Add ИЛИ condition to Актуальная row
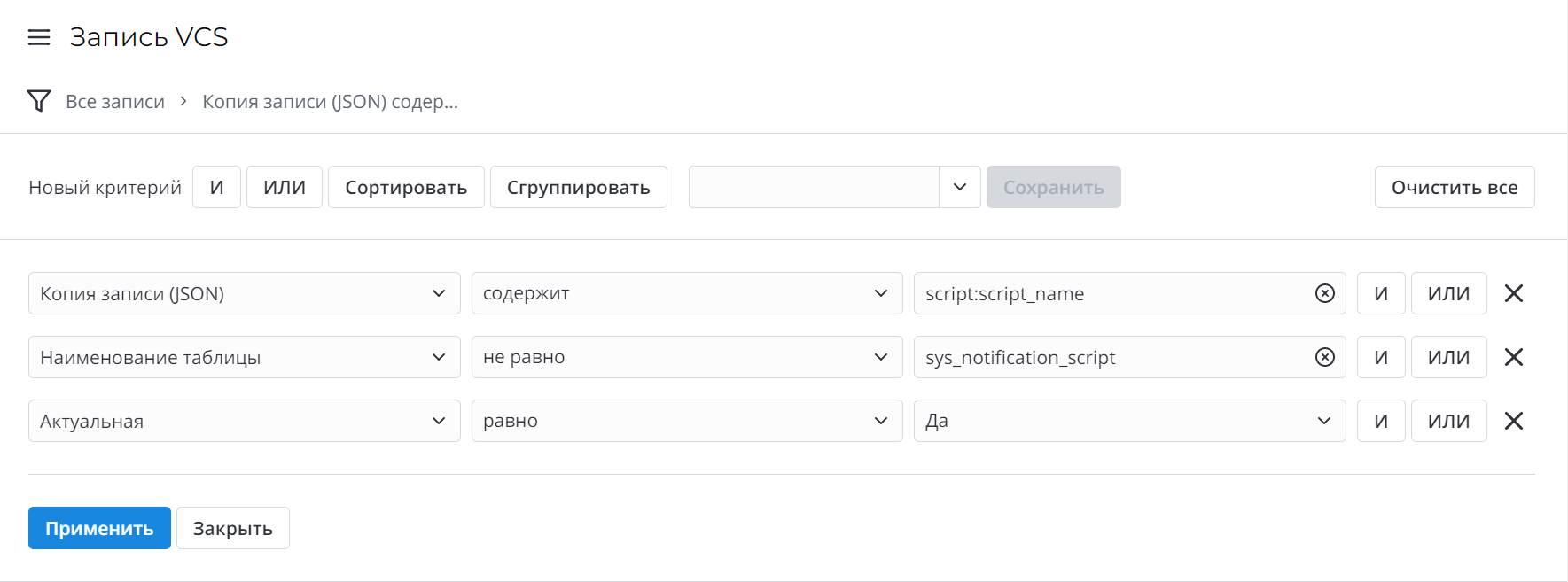Screen dimensions: 1568x582 point(1447,421)
